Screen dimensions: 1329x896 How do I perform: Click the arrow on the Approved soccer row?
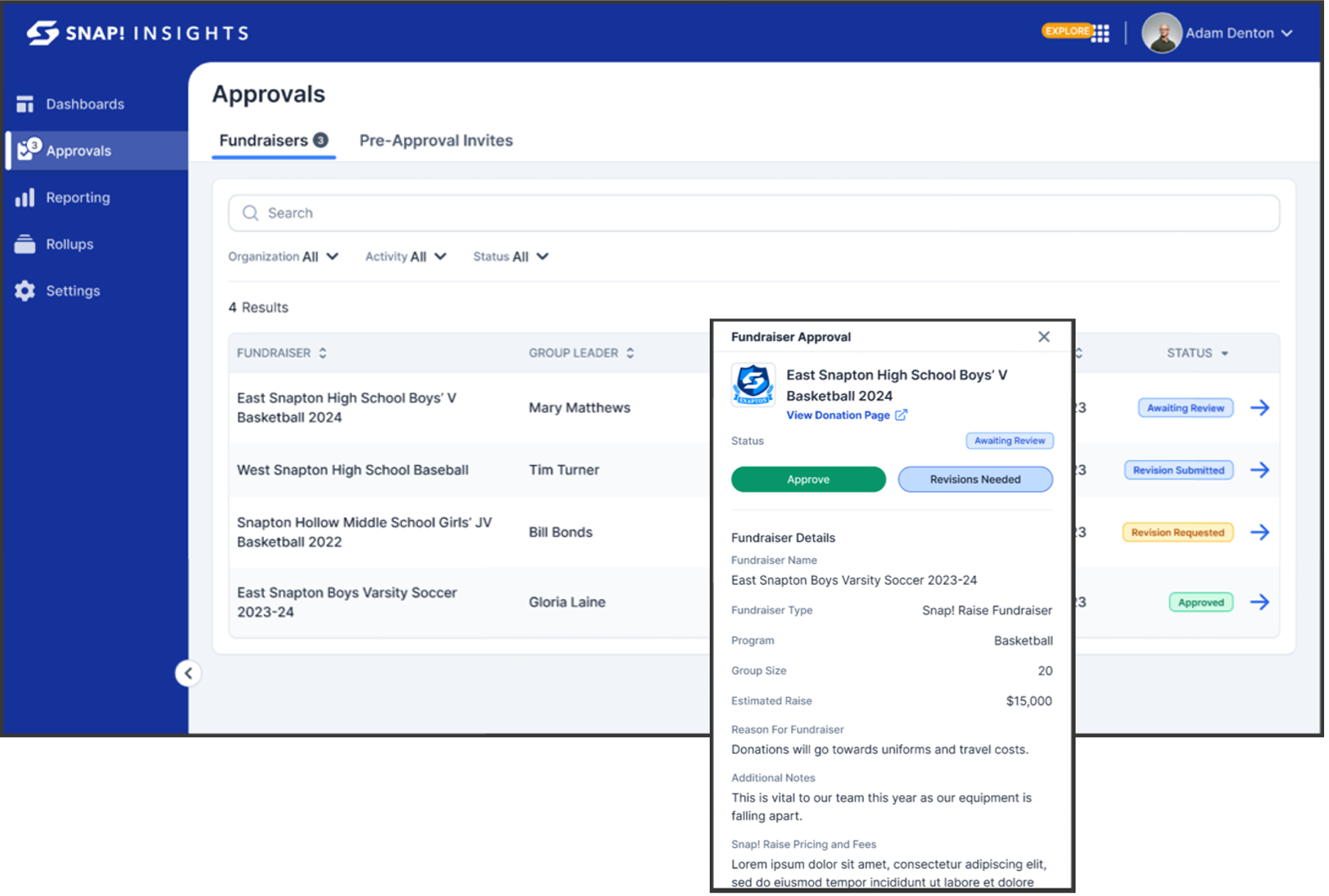tap(1260, 602)
